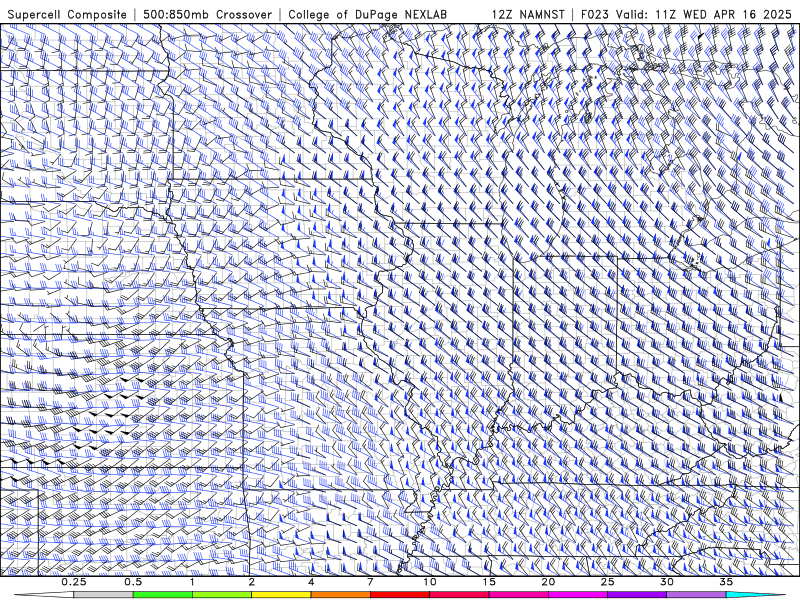This screenshot has height=600, width=800.
Task: Click the "10" scale label
Action: [430, 582]
